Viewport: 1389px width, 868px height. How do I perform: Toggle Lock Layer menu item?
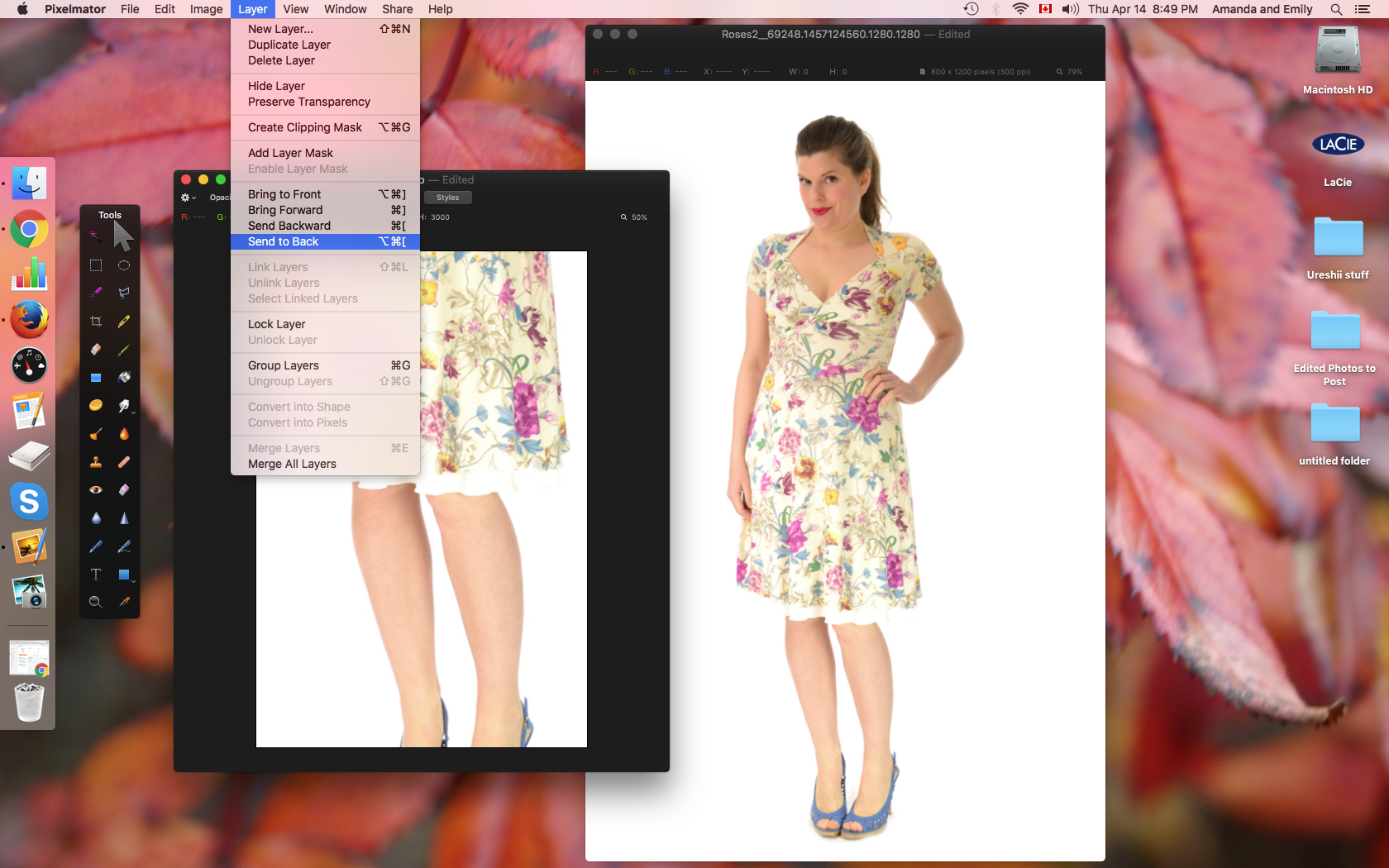click(325, 324)
